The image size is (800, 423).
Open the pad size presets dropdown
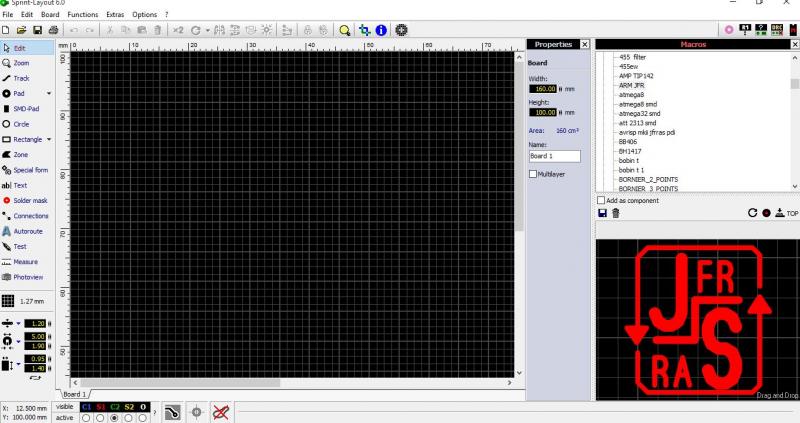pos(18,341)
